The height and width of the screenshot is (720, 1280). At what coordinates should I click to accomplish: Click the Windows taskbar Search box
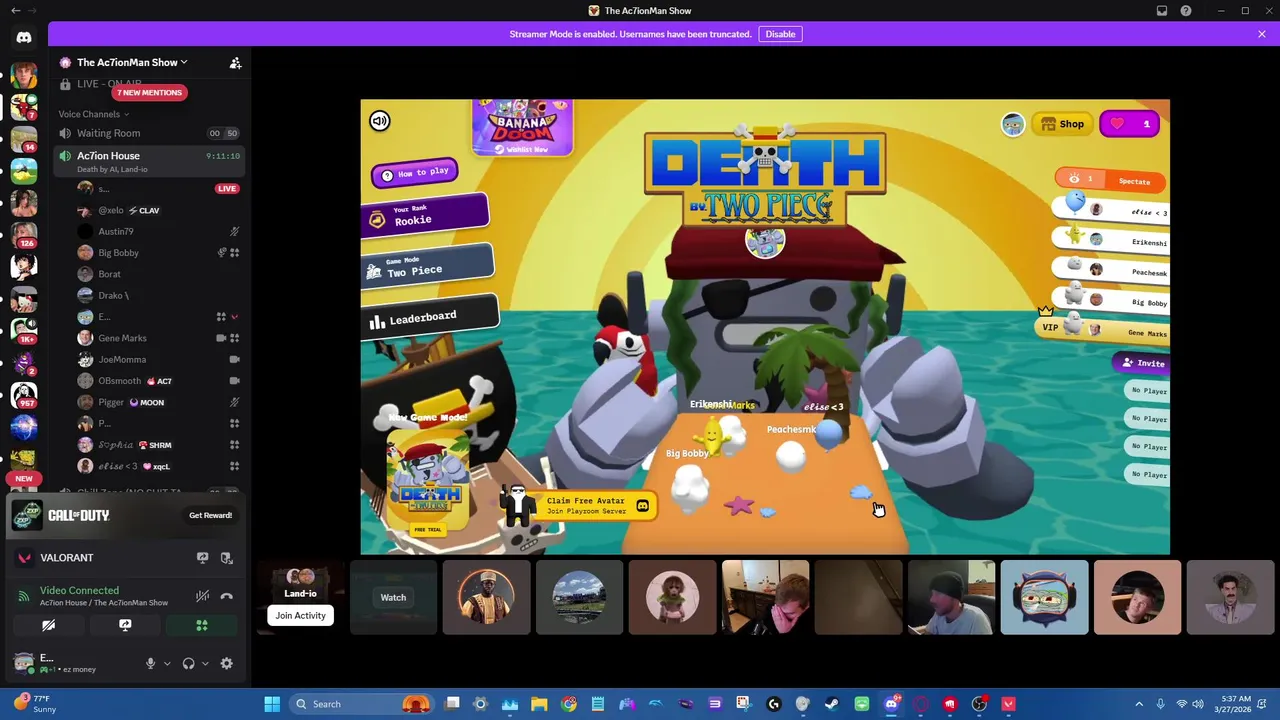[362, 704]
